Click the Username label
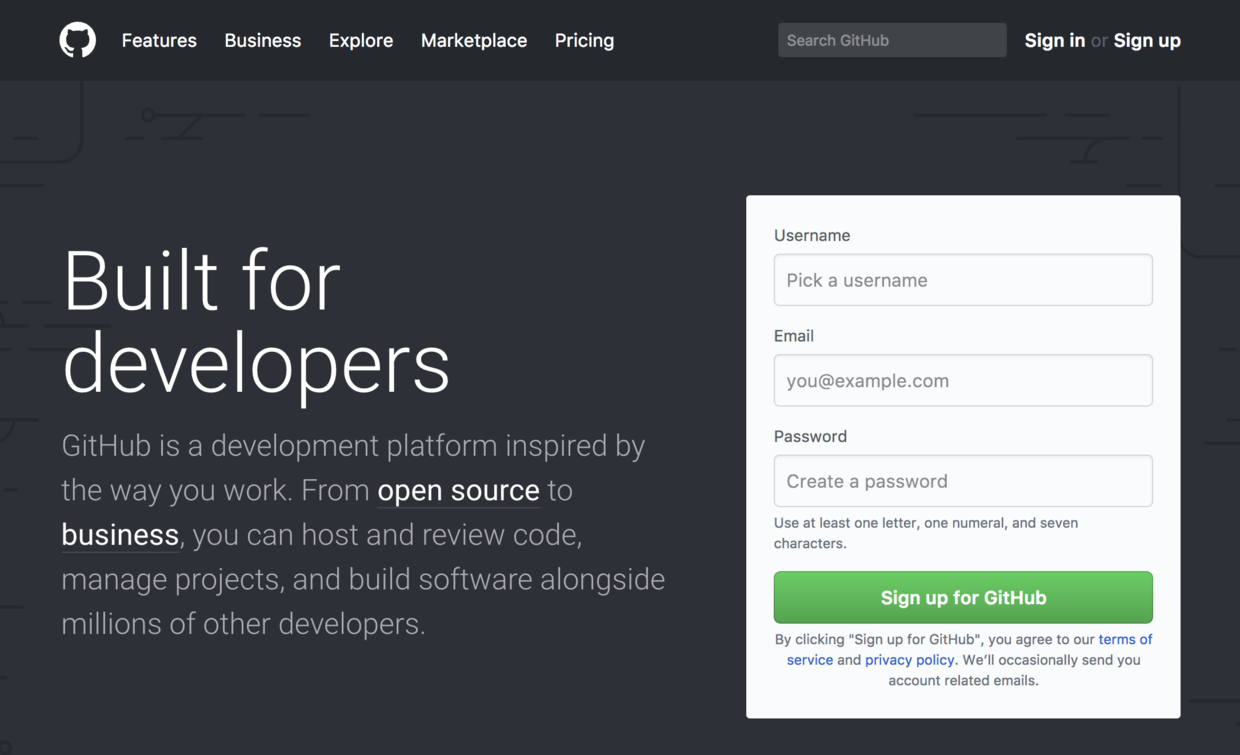The image size is (1240, 755). pyautogui.click(x=812, y=235)
